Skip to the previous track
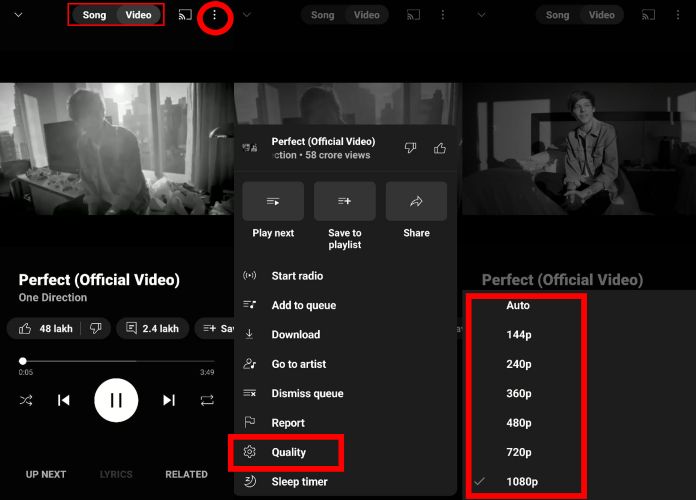Viewport: 696px width, 500px height. [64, 400]
